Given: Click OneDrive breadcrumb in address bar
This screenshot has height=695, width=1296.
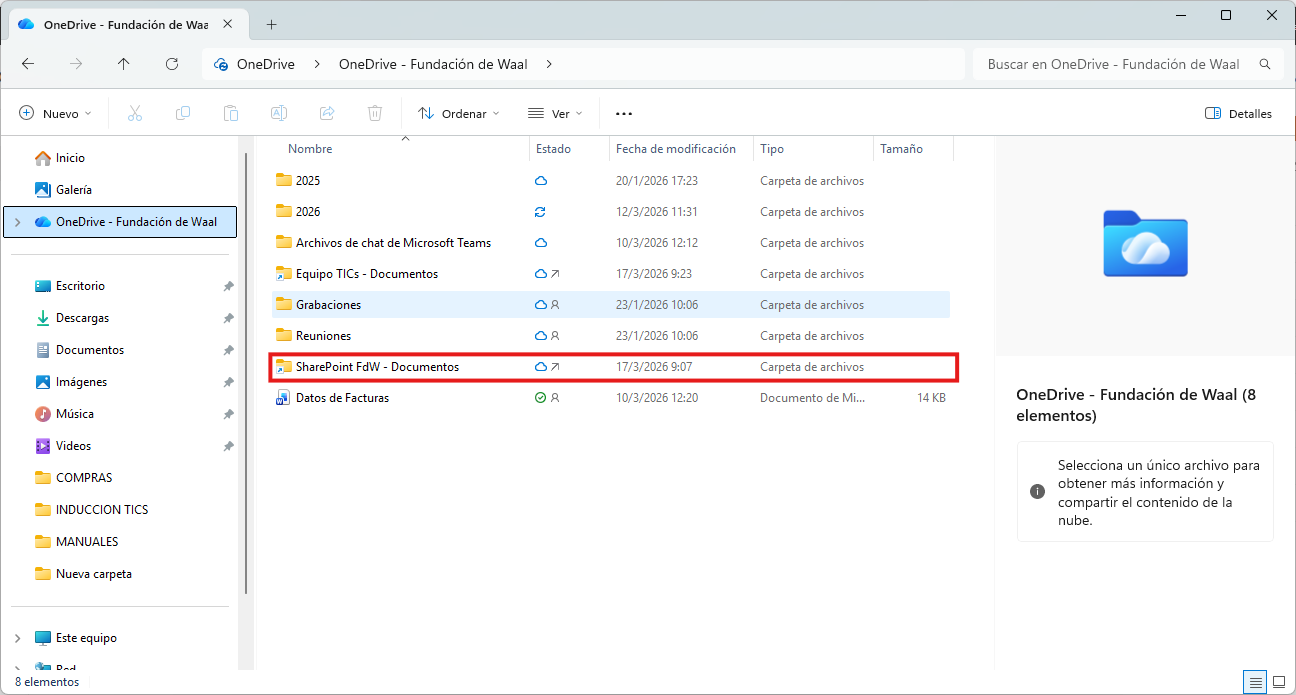Looking at the screenshot, I should point(266,64).
